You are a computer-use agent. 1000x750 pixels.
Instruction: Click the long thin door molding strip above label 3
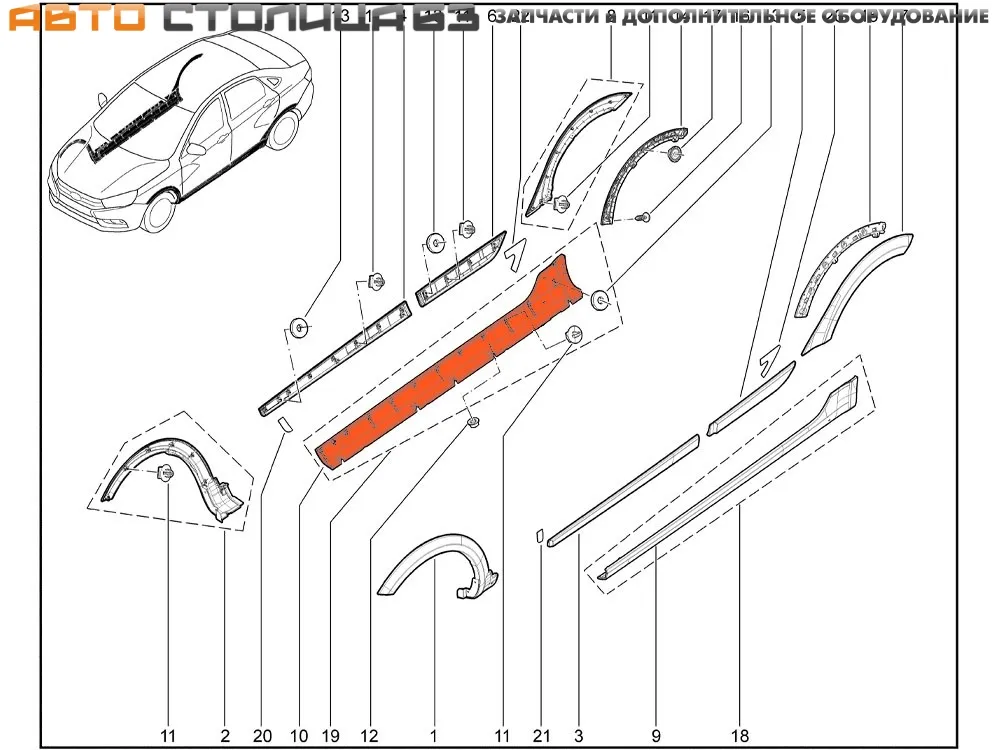[624, 487]
